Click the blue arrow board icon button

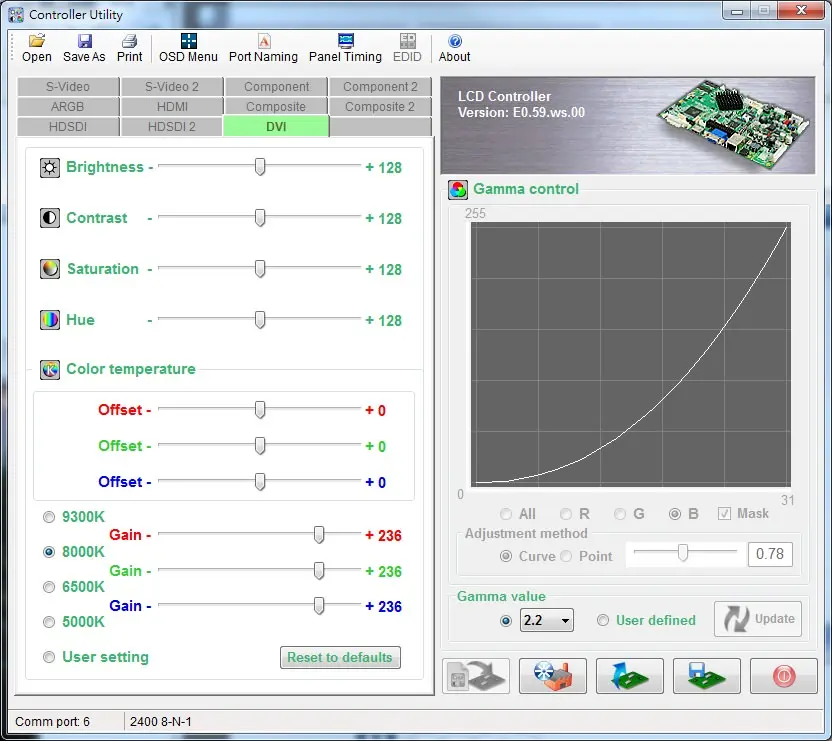pos(630,676)
